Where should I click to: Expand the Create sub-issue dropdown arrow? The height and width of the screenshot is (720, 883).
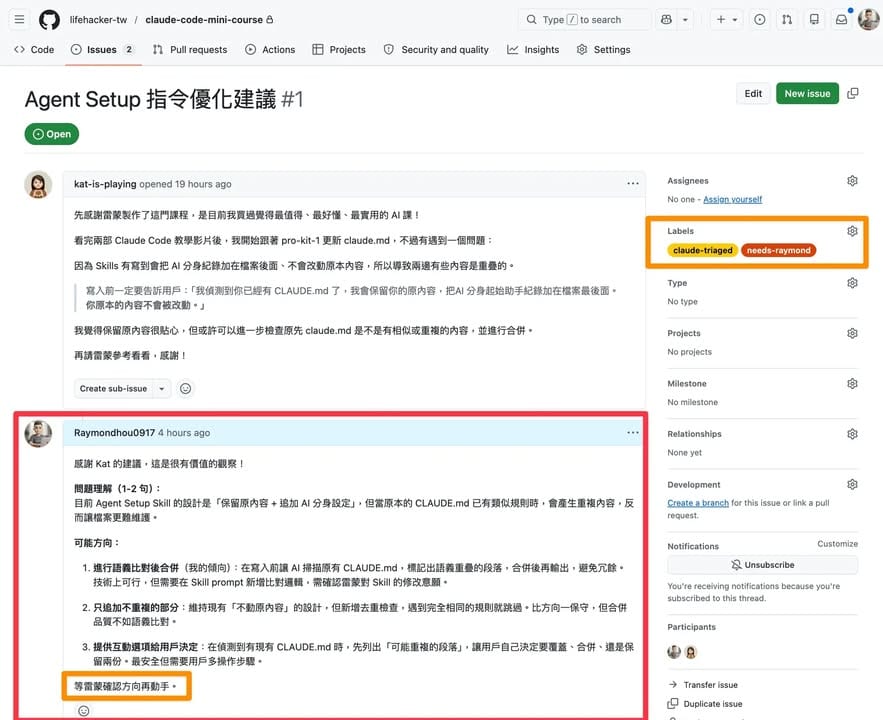(x=162, y=388)
